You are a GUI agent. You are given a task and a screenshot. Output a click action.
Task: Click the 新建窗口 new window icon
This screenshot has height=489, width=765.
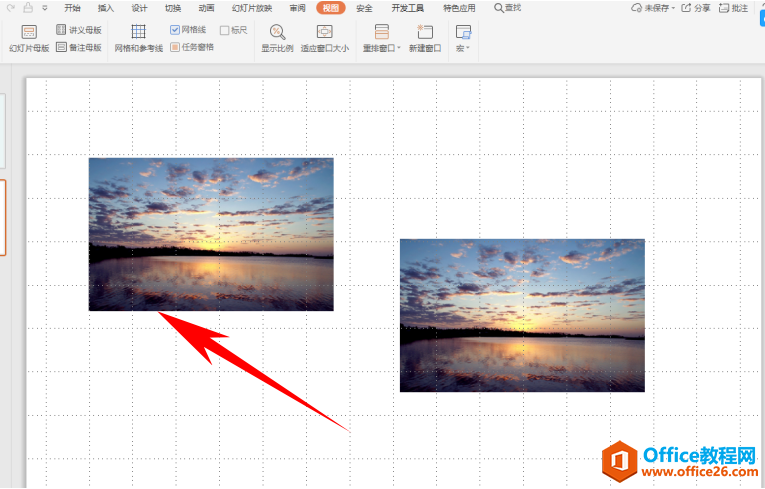click(425, 38)
